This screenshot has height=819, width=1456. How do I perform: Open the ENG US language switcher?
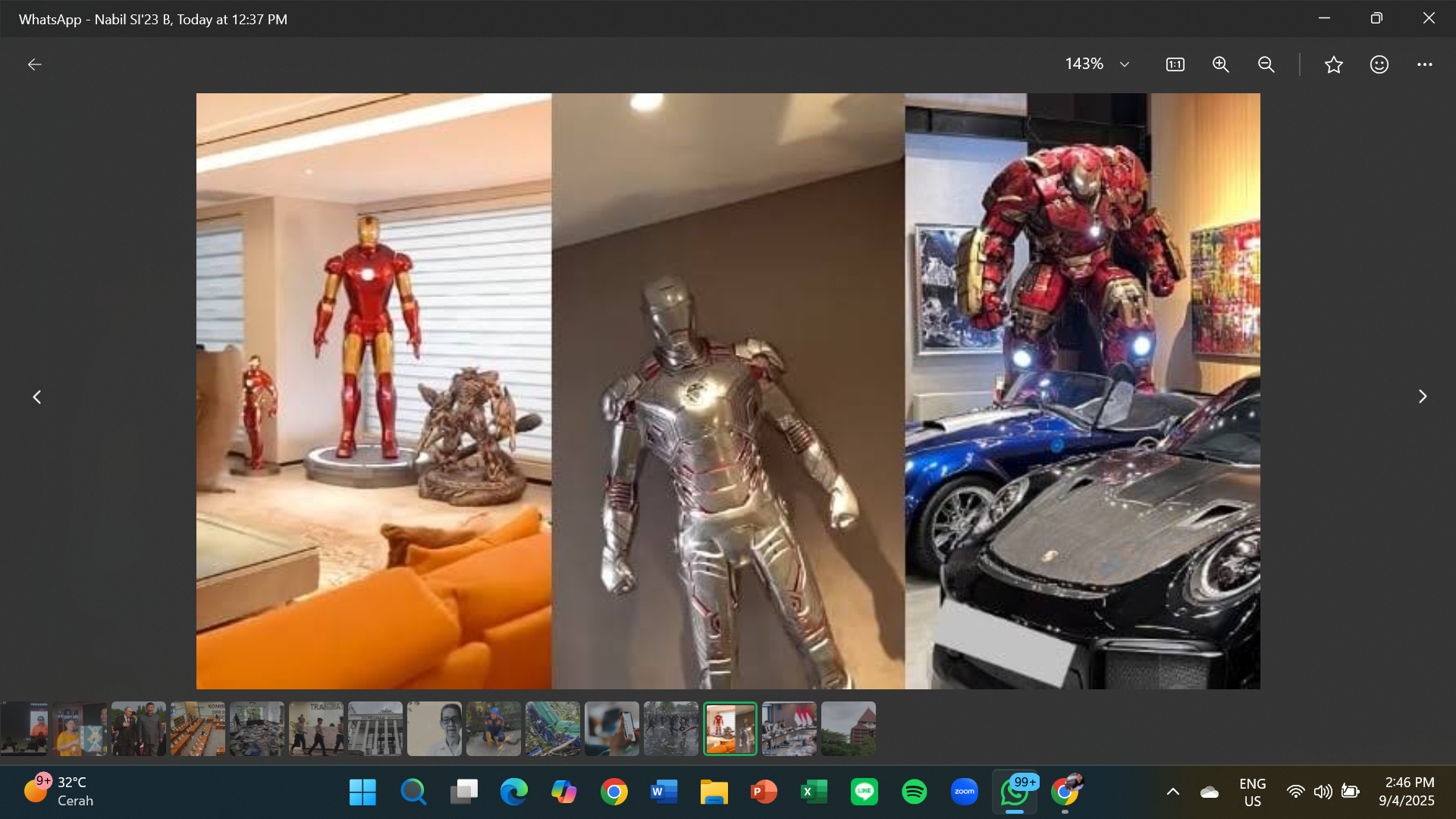click(1253, 792)
